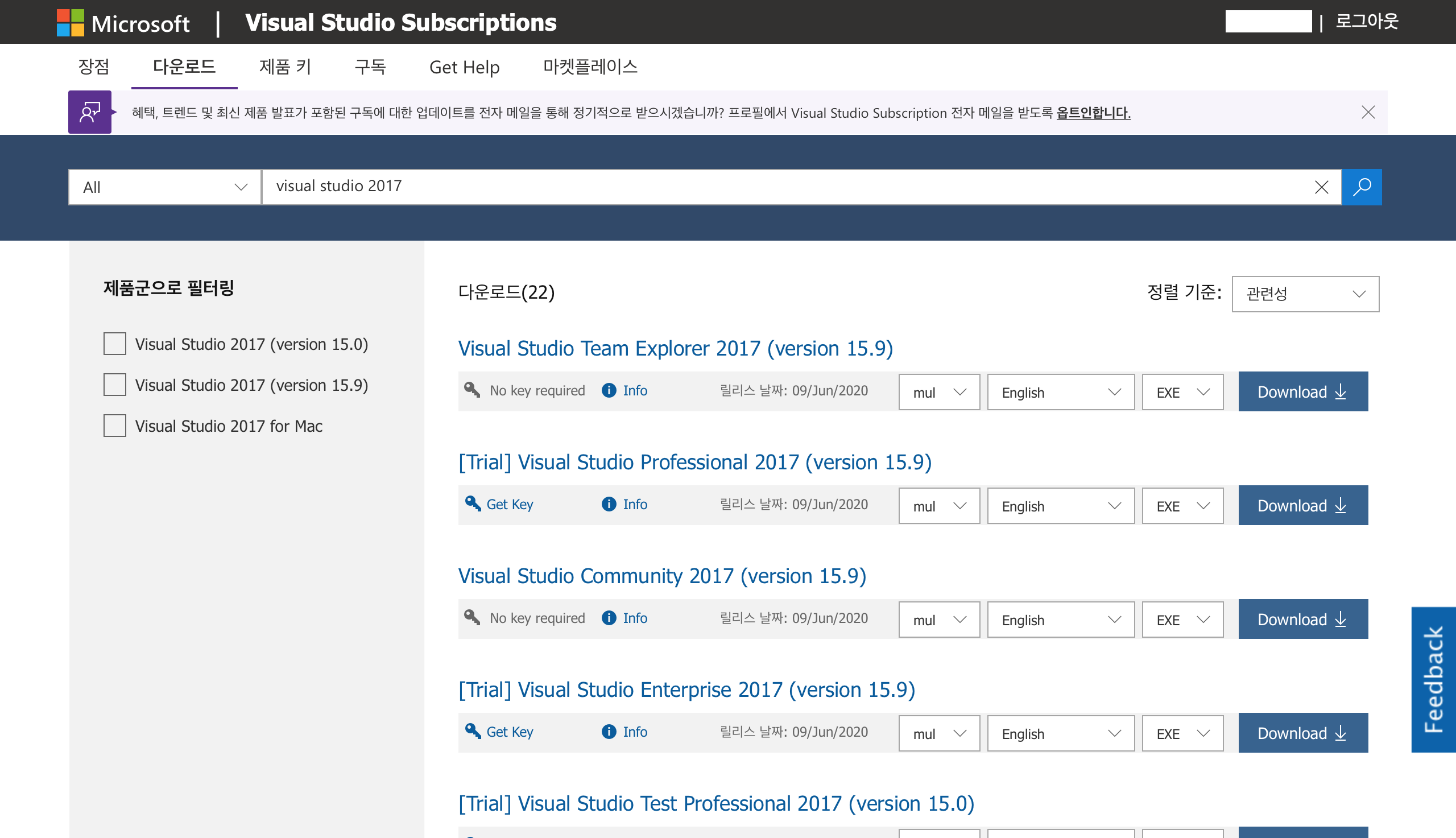The height and width of the screenshot is (838, 1456).
Task: Dismiss the purple notification banner
Action: 1368,112
